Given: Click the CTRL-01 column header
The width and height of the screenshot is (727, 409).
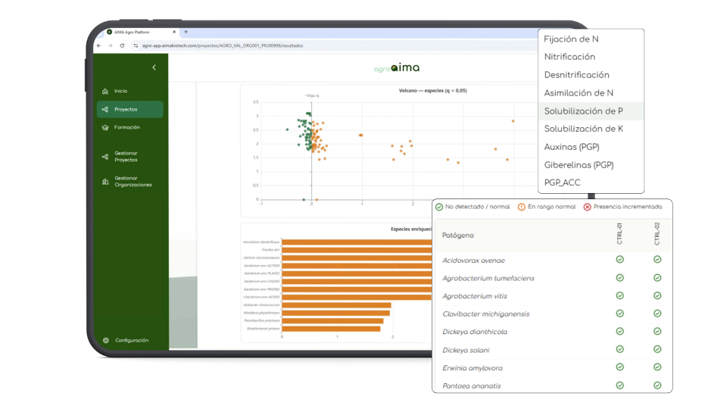Looking at the screenshot, I should pyautogui.click(x=619, y=234).
